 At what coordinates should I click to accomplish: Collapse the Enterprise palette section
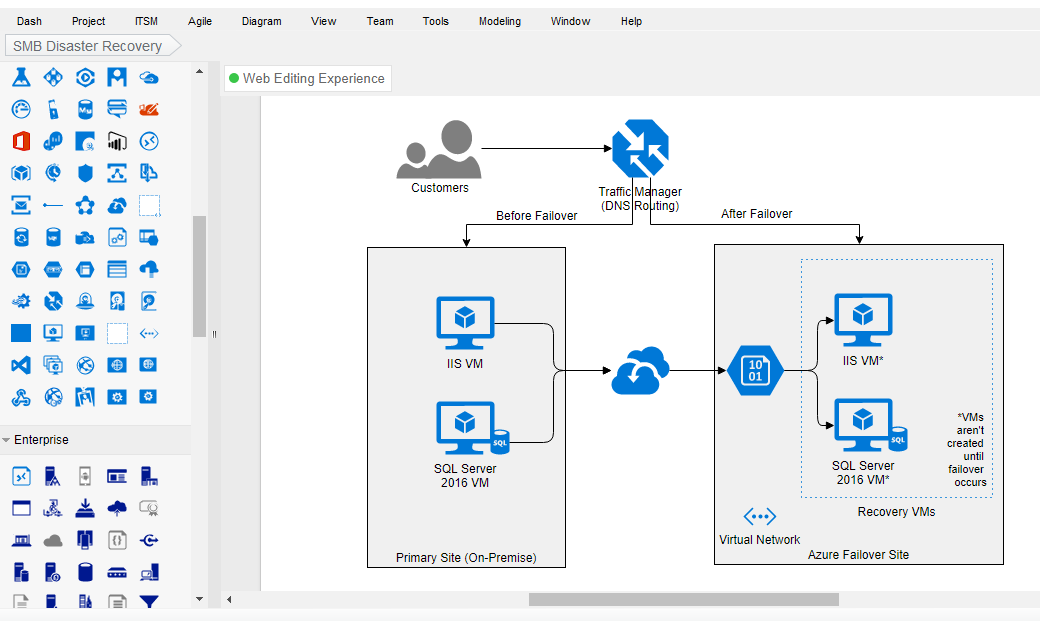pos(6,440)
